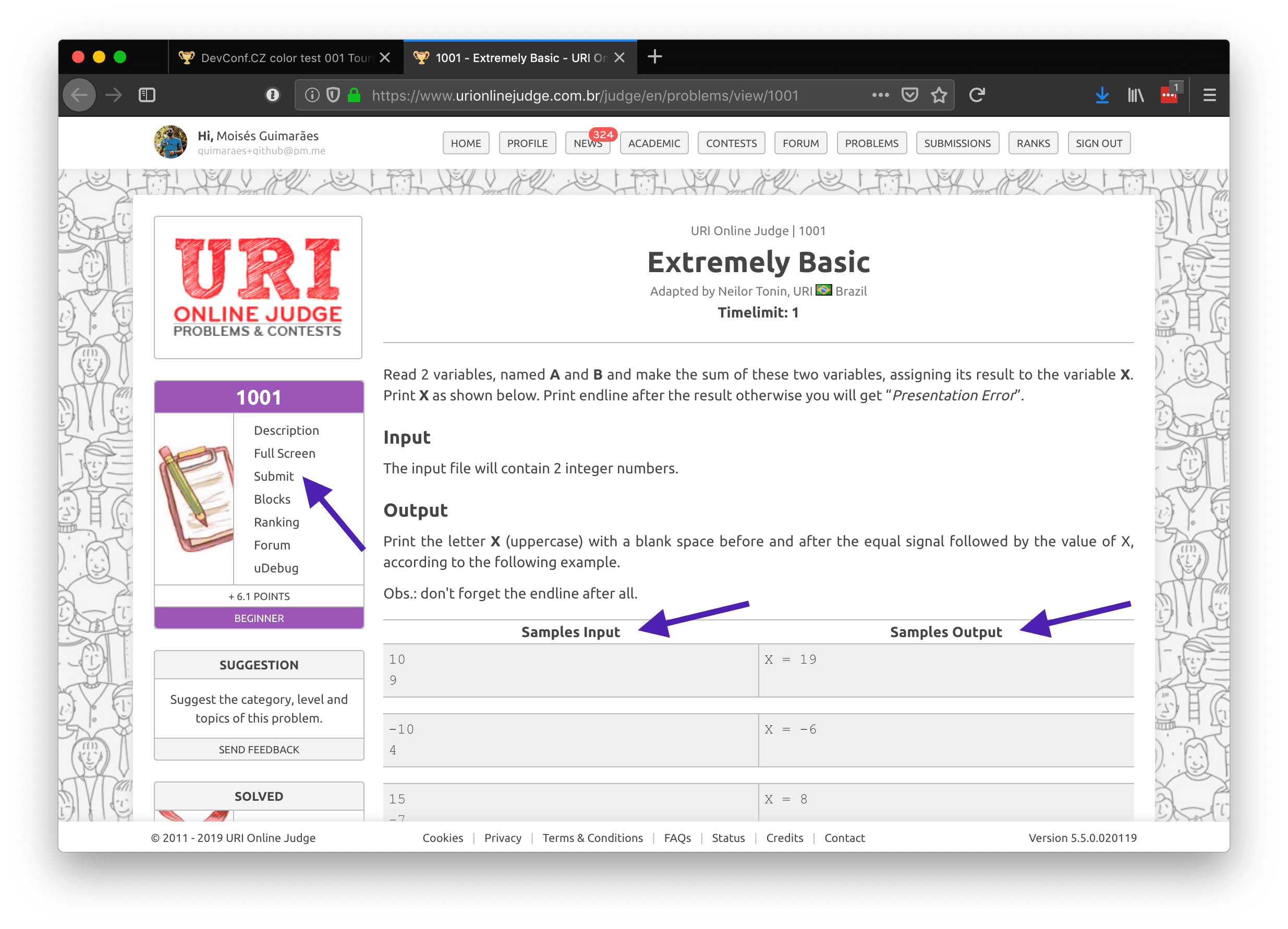The image size is (1288, 929).
Task: Click Submit link in problem sidebar
Action: tap(274, 476)
